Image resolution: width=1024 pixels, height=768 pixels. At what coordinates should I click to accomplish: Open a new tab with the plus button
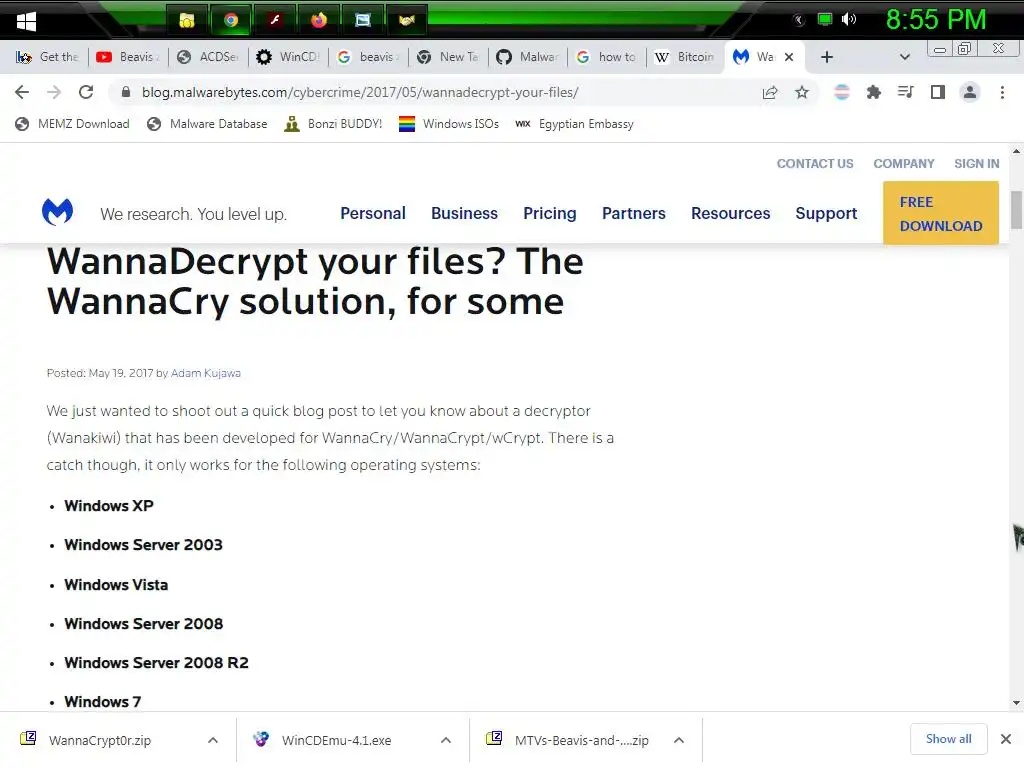click(827, 57)
